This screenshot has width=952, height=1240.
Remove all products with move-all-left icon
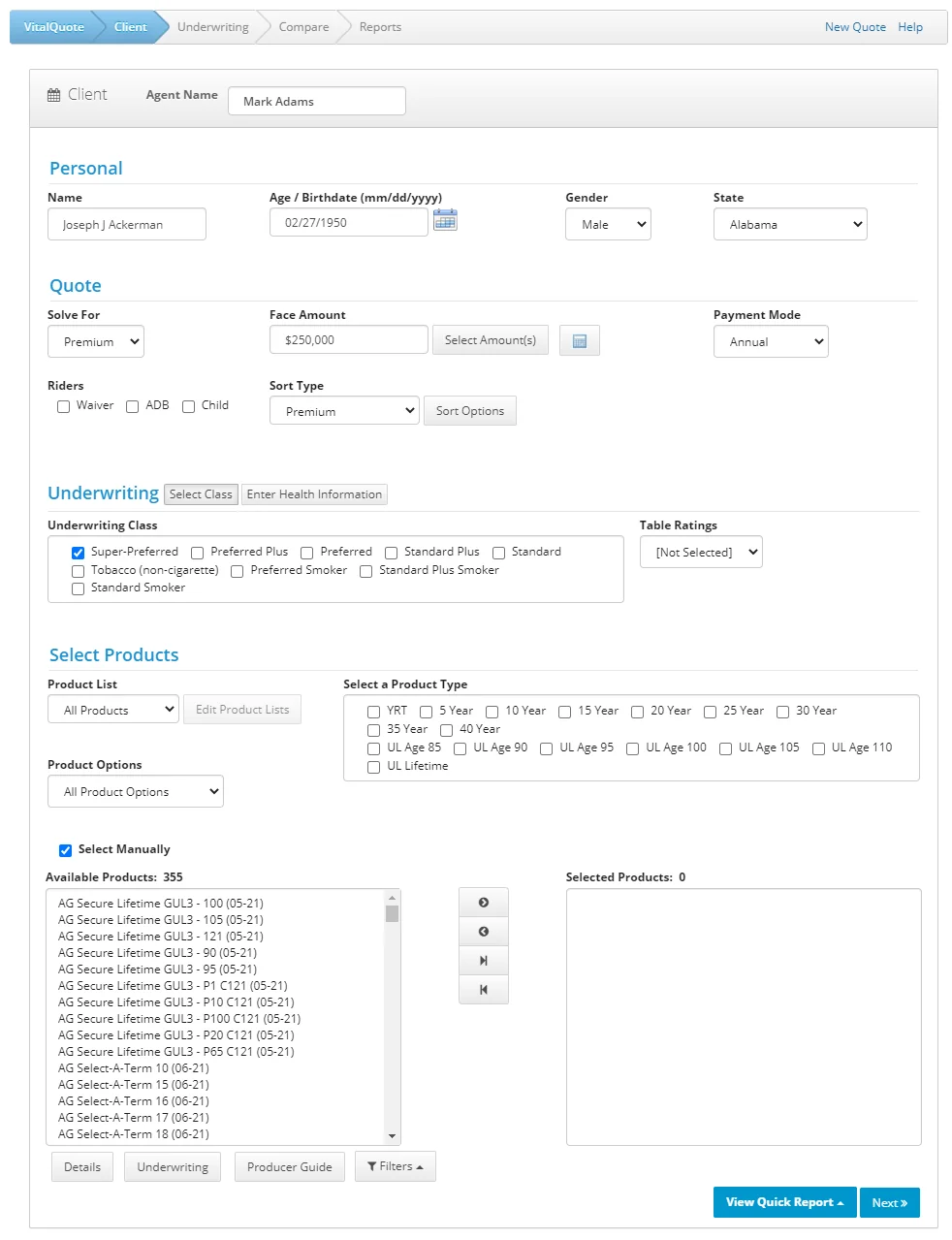coord(483,989)
